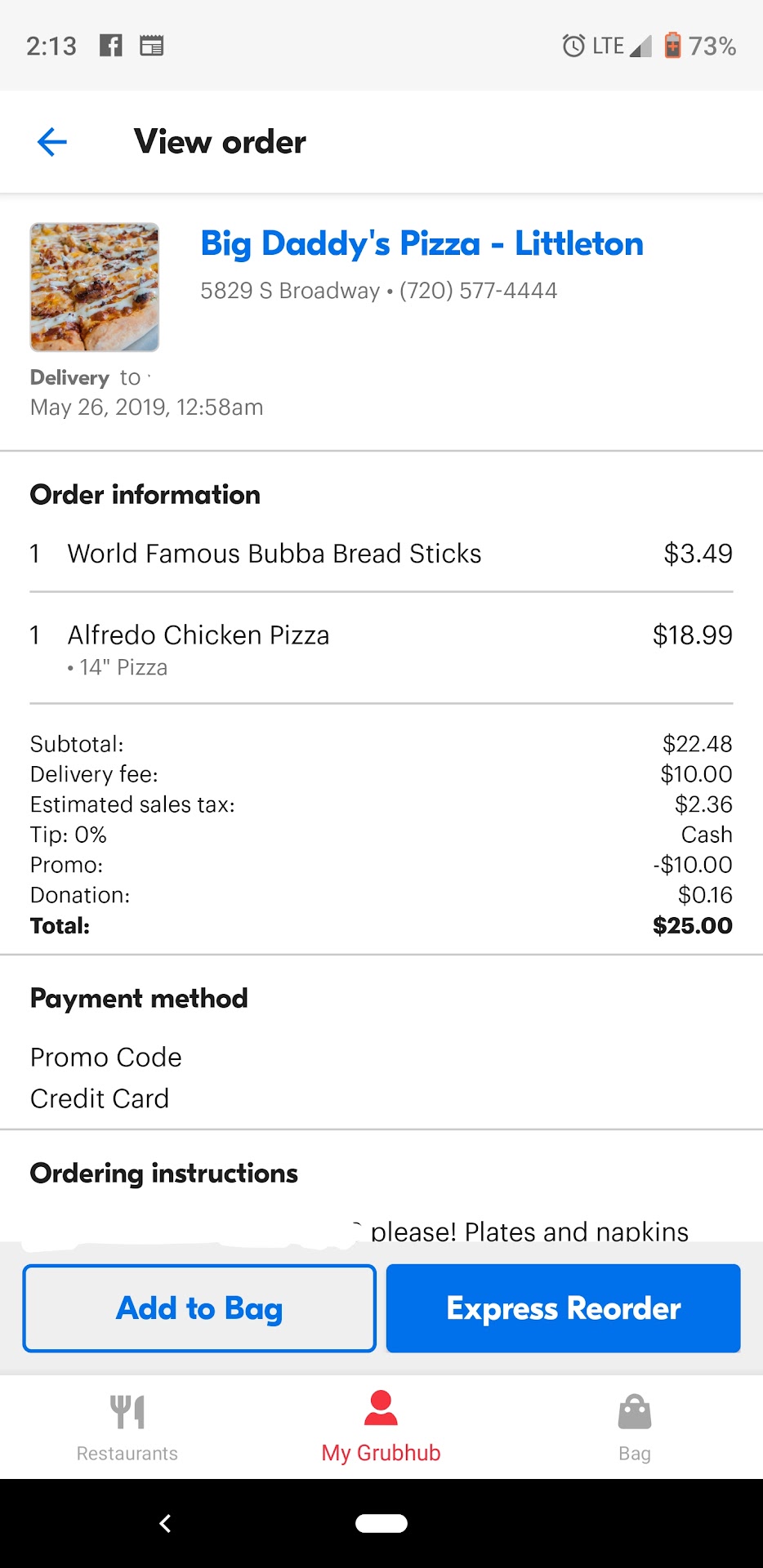Tap the calendar notification icon in status bar
This screenshot has height=1568, width=763.
coord(151,46)
